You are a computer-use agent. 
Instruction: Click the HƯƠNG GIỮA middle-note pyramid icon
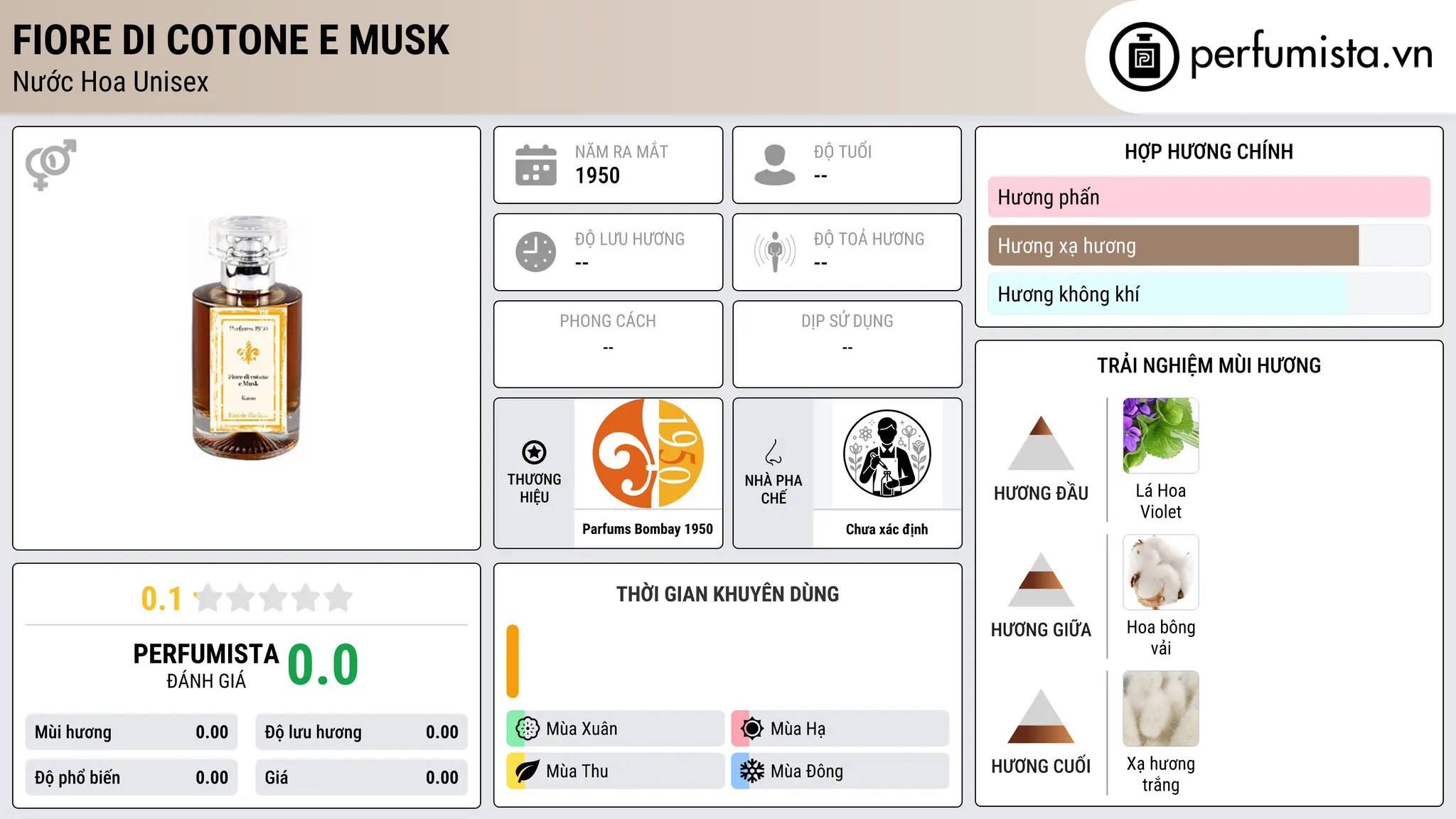1041,579
